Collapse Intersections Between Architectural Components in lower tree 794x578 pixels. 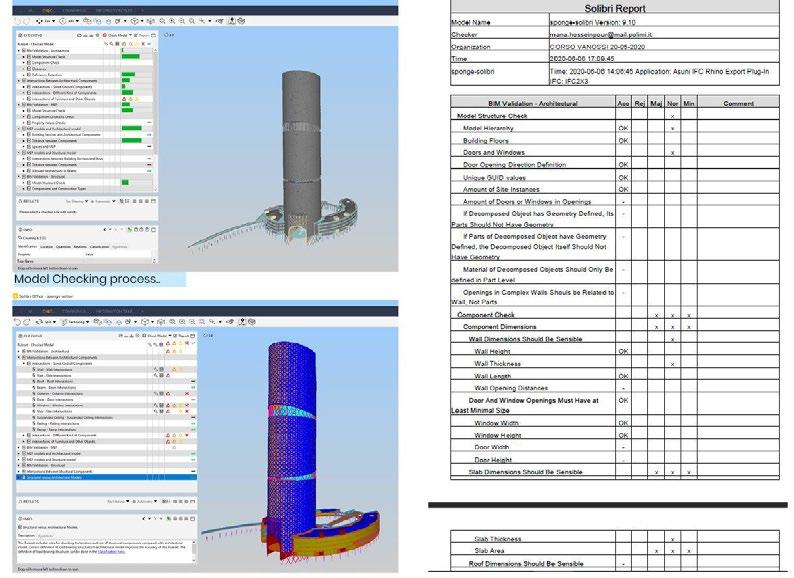(18, 358)
